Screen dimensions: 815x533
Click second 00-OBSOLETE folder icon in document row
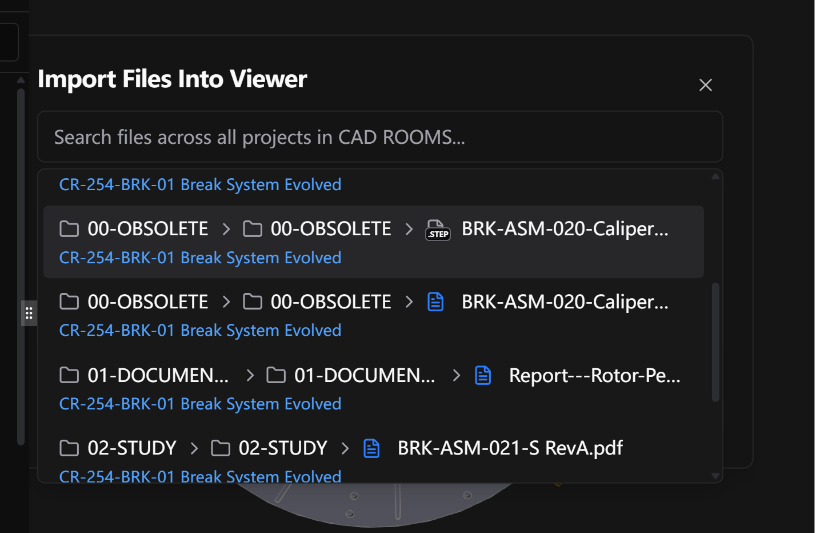point(252,302)
